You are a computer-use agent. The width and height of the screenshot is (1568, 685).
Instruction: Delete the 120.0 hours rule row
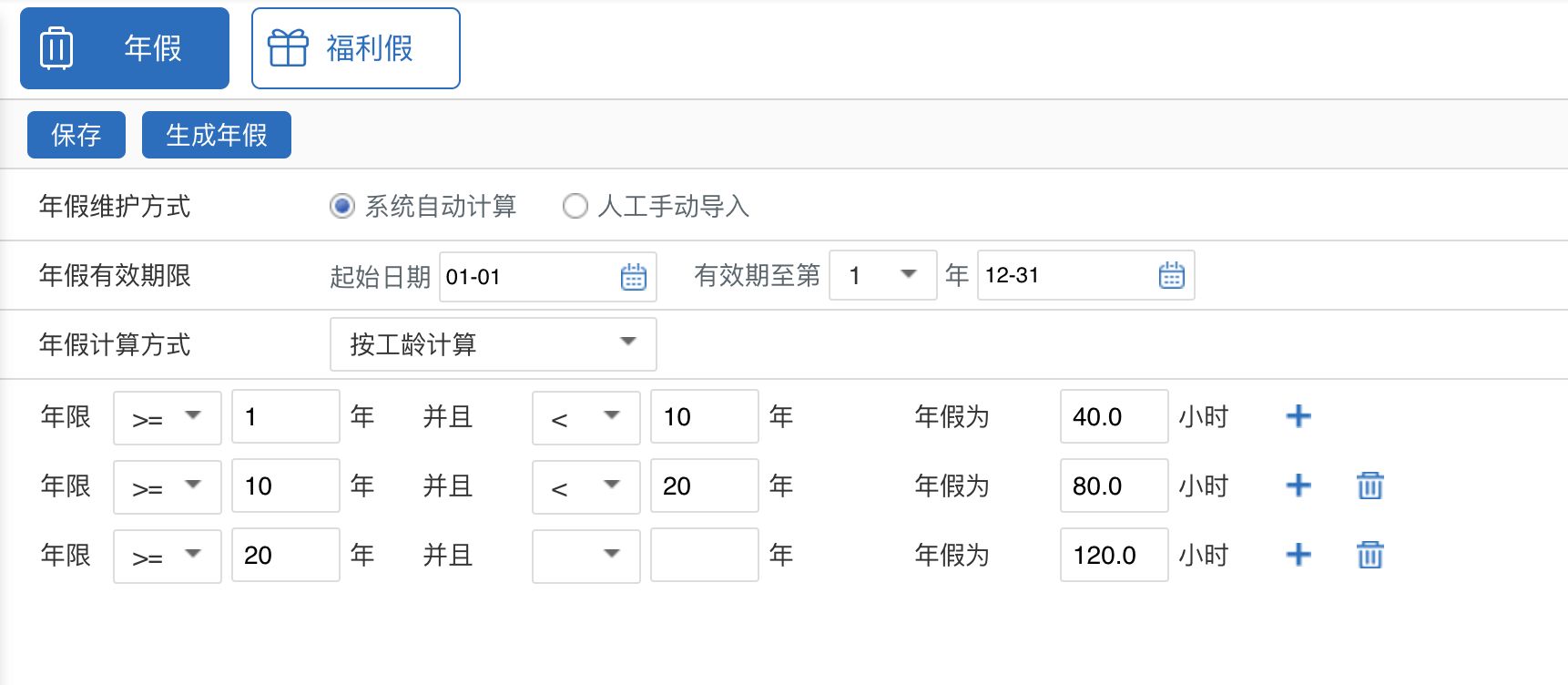[1369, 555]
